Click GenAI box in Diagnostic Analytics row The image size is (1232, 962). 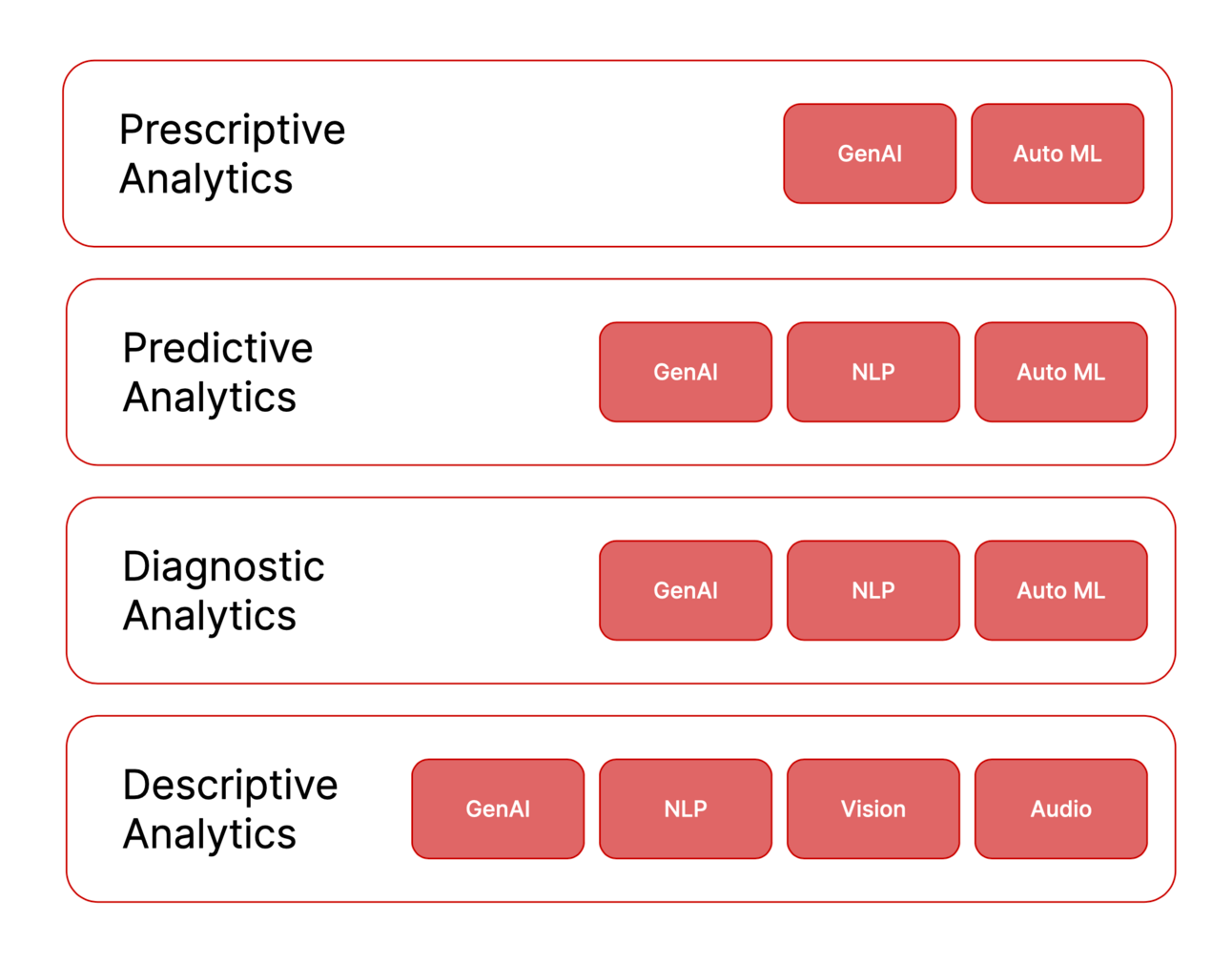tap(686, 590)
